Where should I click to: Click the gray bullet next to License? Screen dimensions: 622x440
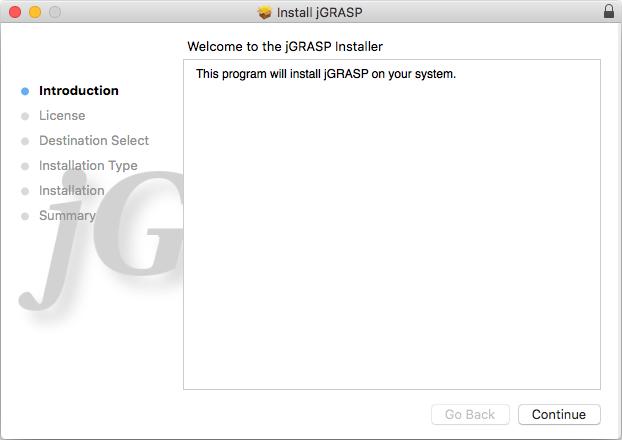[x=25, y=116]
